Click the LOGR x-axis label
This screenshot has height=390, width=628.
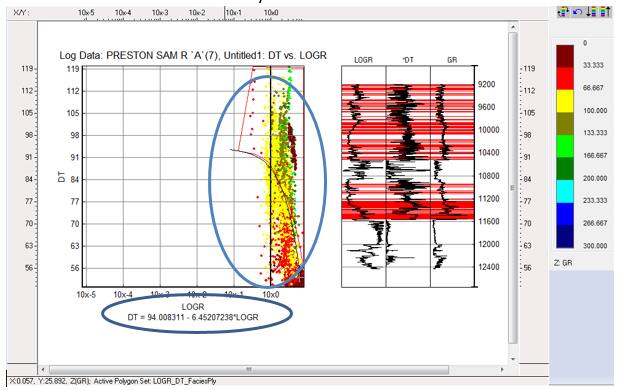click(193, 307)
